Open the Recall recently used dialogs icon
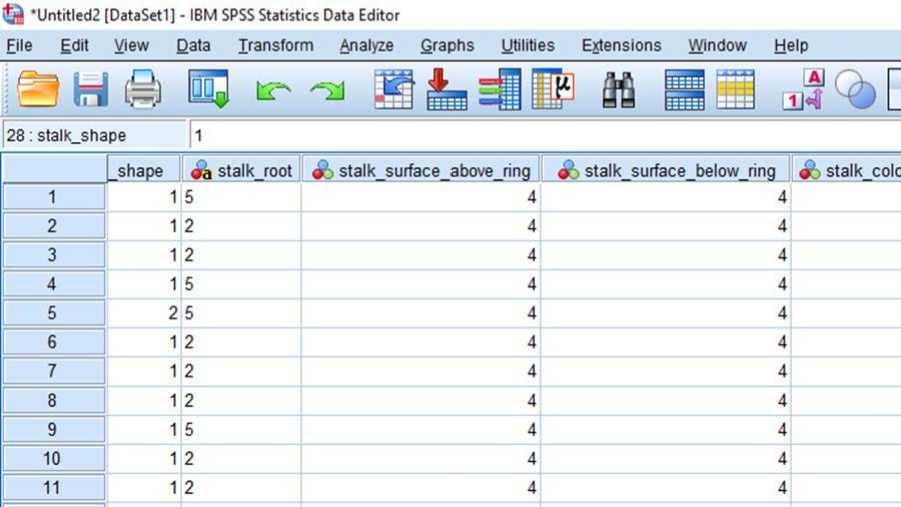Viewport: 901px width, 507px height. [208, 90]
